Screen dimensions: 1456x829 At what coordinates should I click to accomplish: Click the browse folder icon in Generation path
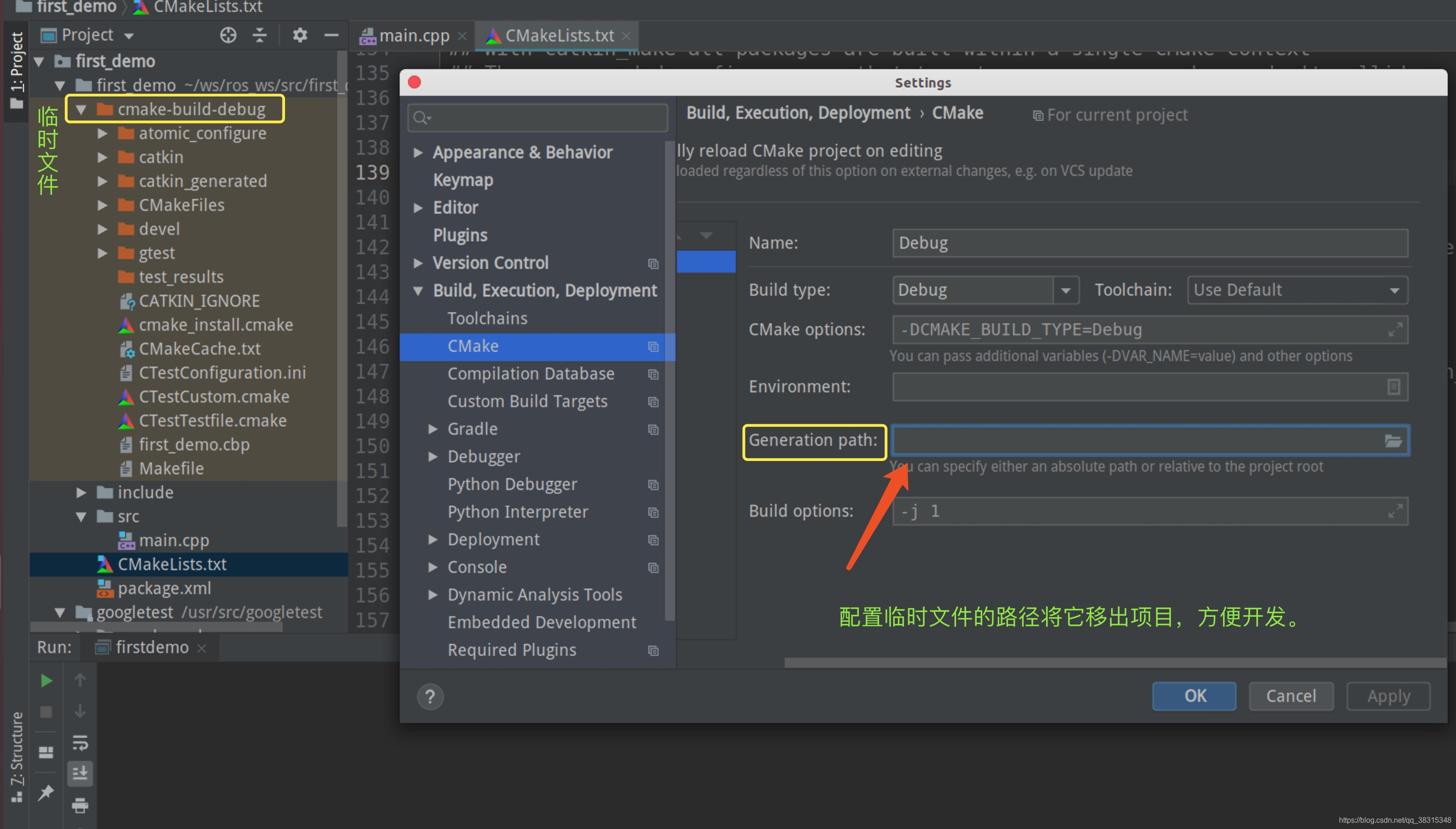pos(1393,441)
